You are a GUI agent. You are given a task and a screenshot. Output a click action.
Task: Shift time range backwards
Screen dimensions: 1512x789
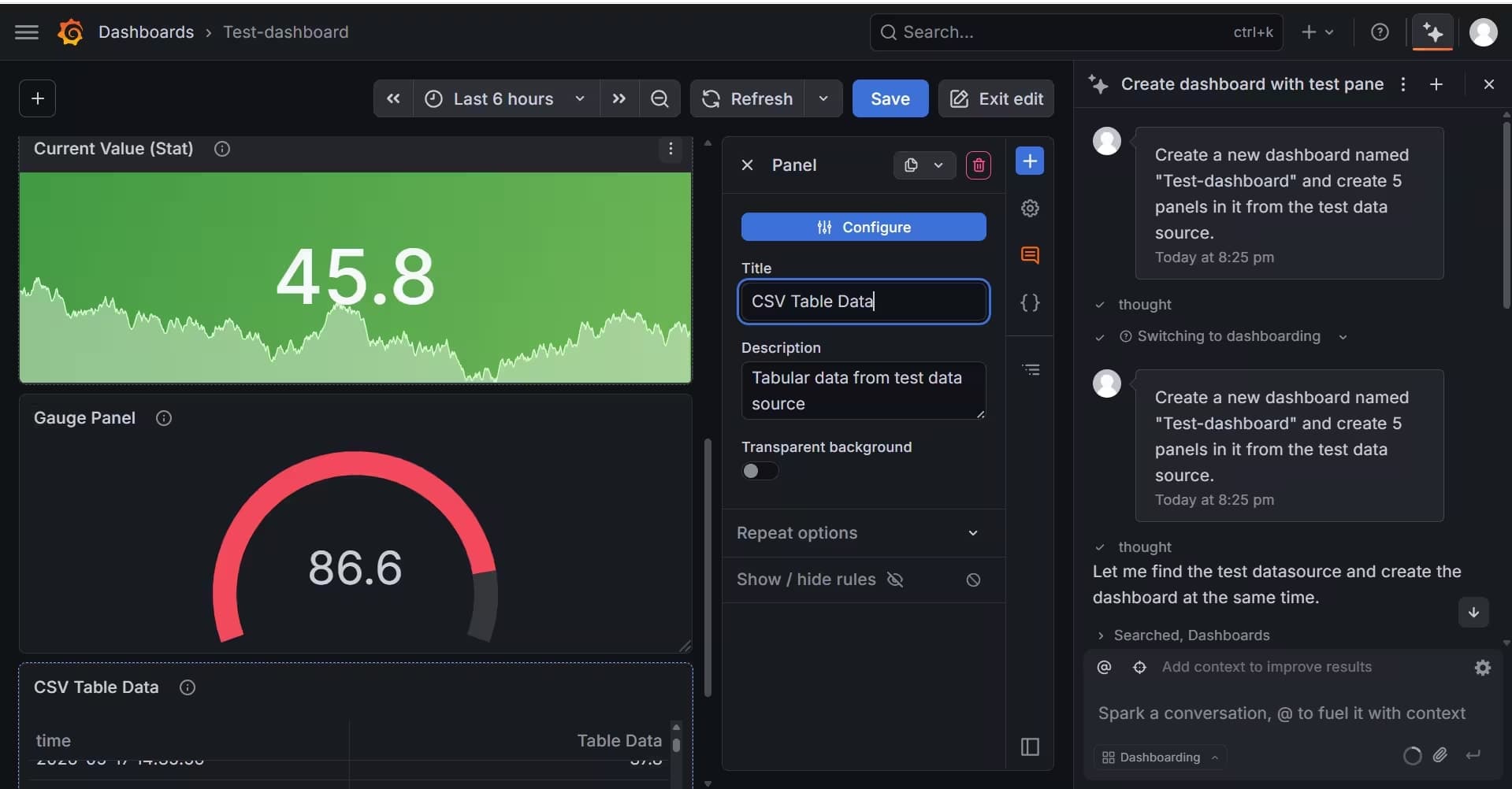click(393, 98)
